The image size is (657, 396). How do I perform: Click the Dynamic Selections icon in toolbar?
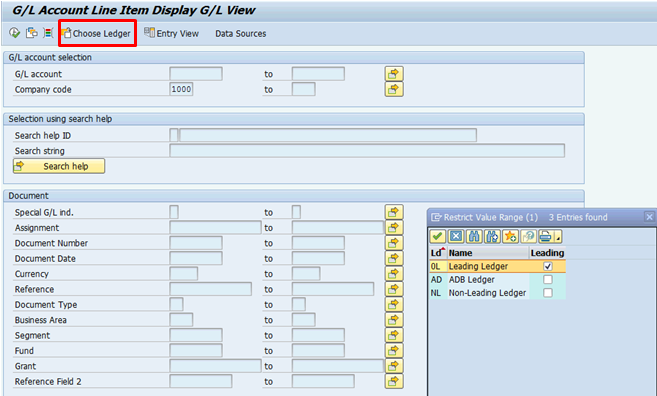tap(48, 33)
